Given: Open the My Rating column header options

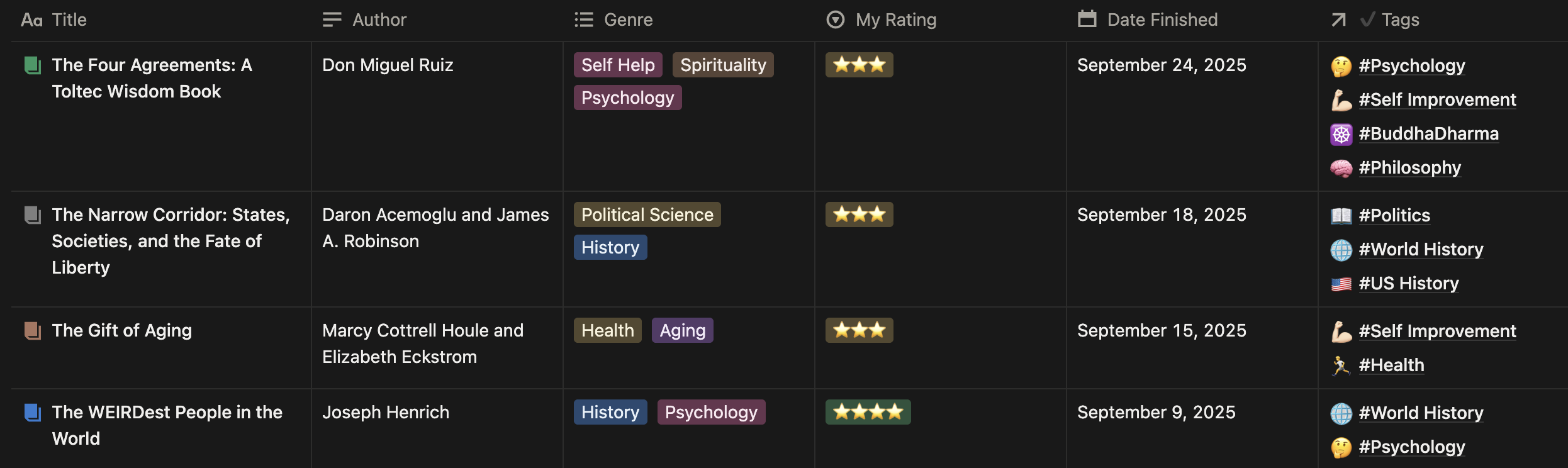Looking at the screenshot, I should 895,20.
